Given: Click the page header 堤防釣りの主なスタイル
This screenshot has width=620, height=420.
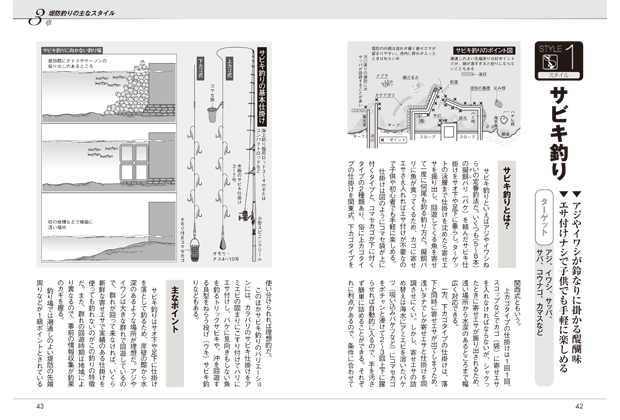Looking at the screenshot, I should [x=81, y=13].
